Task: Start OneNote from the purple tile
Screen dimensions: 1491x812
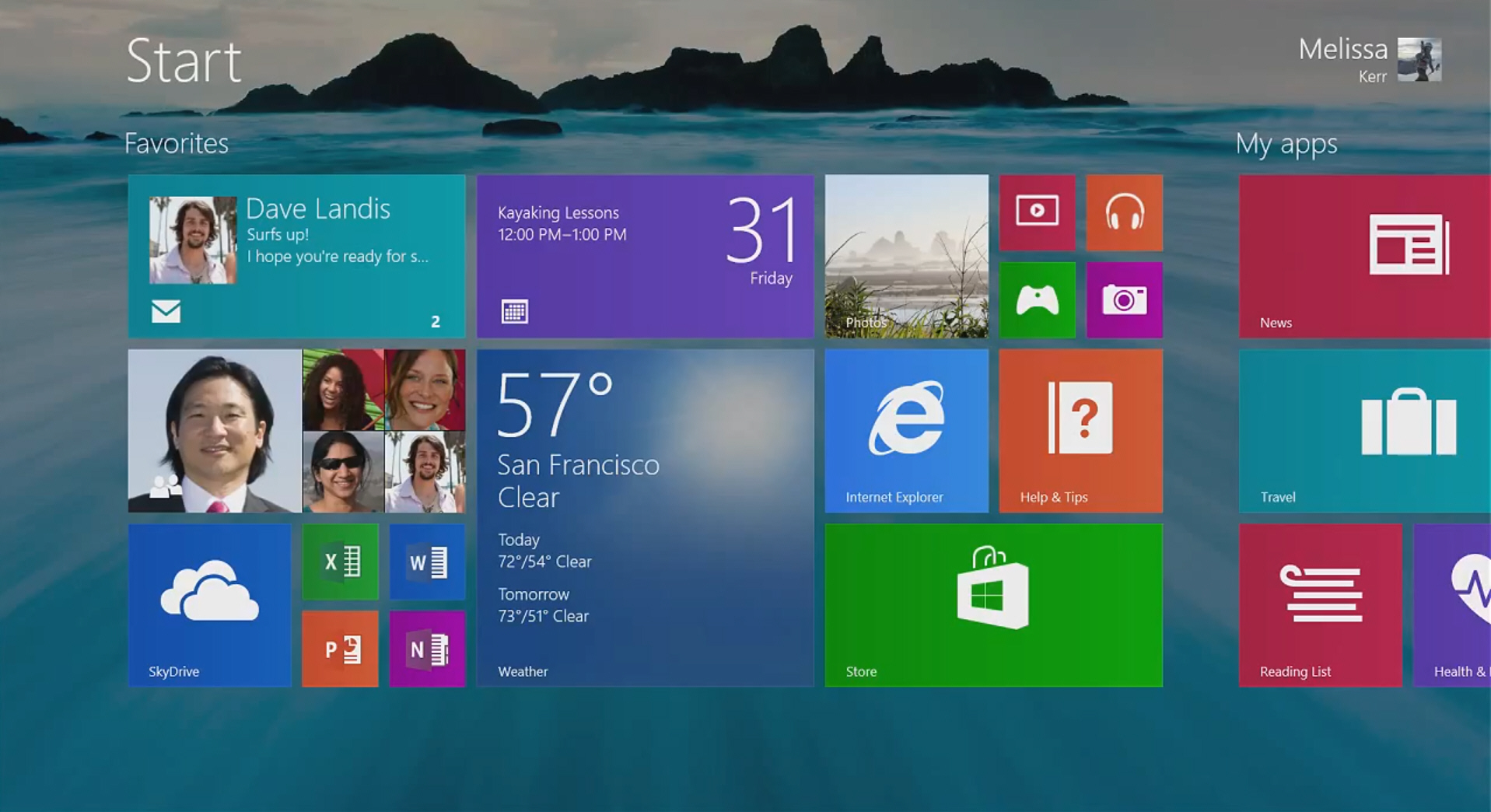Action: (x=427, y=649)
